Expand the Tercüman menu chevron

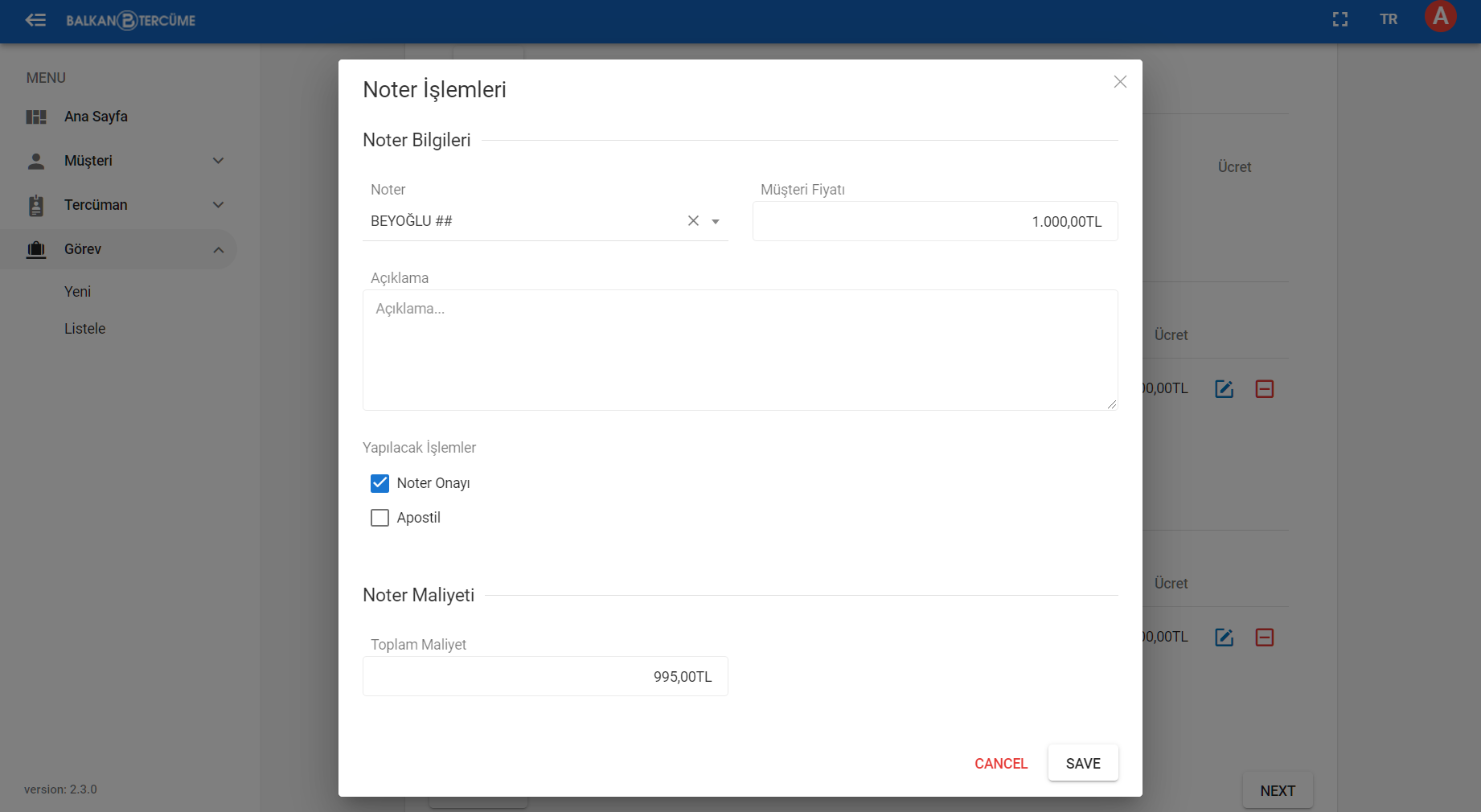click(x=218, y=205)
